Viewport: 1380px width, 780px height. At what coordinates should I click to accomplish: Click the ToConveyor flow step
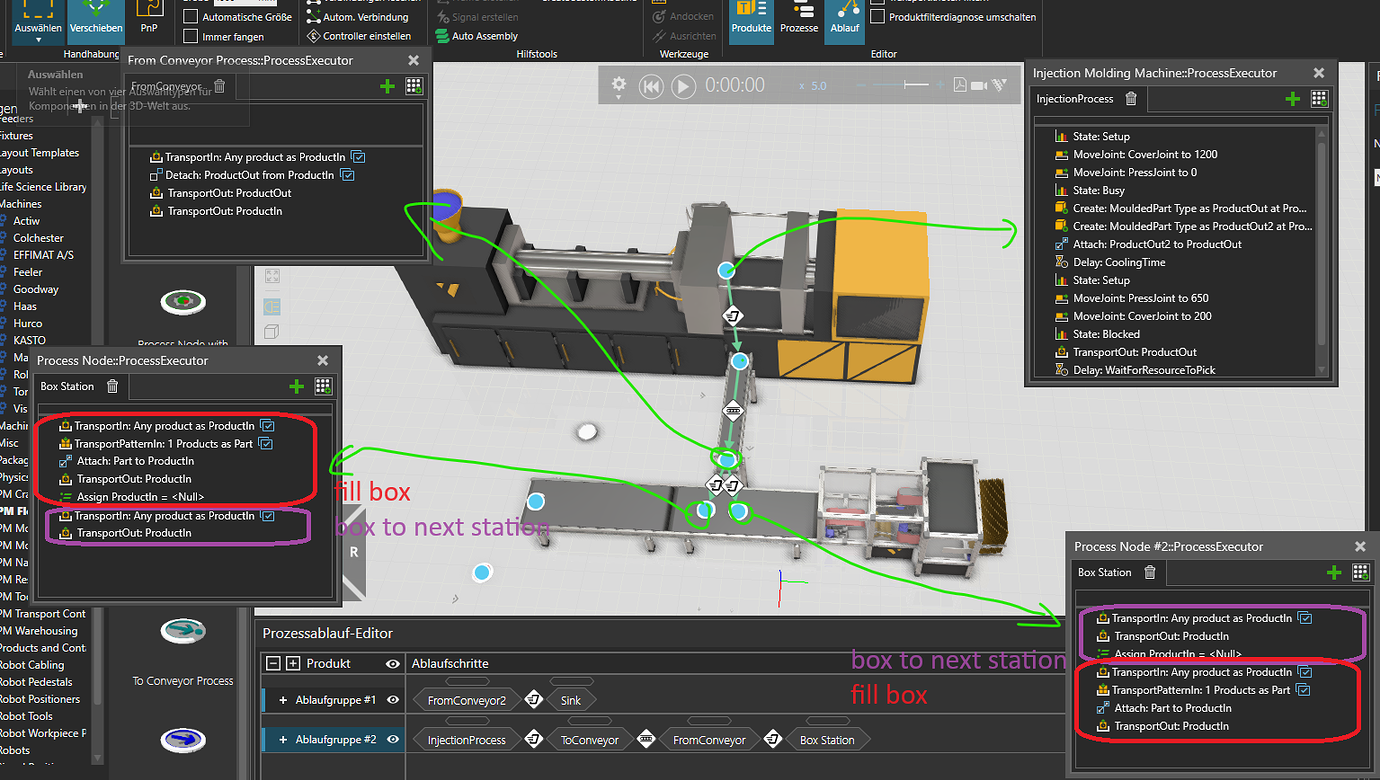(590, 740)
